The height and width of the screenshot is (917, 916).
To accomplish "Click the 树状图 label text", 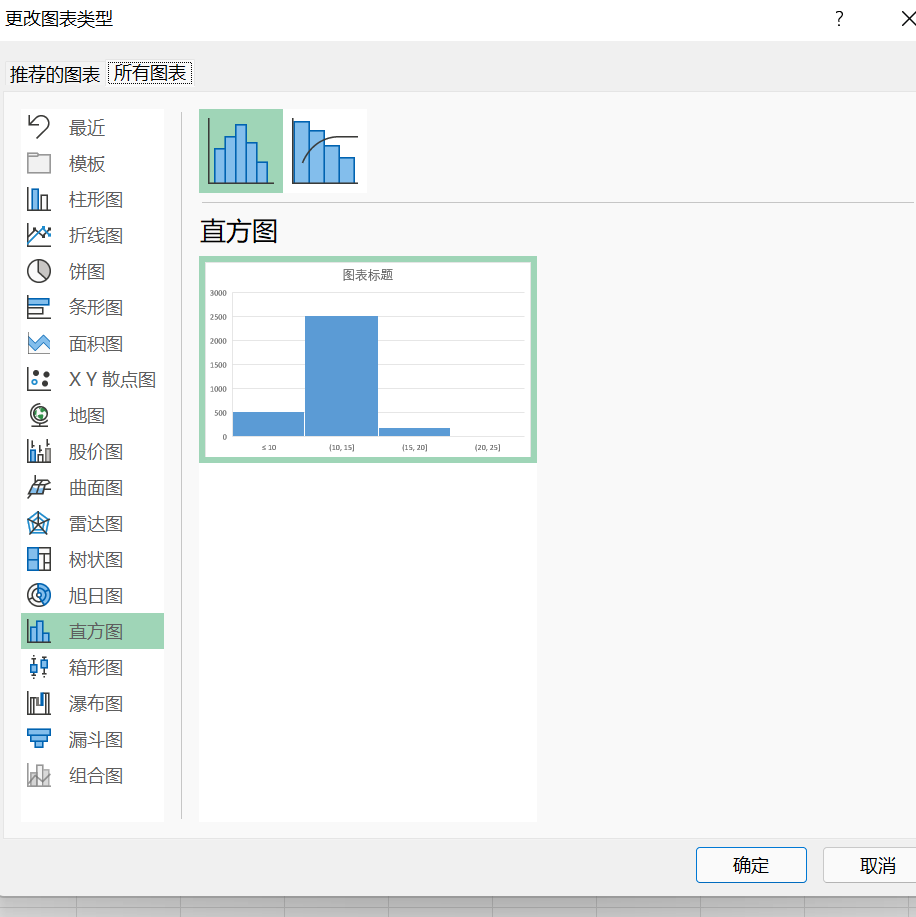I will (x=96, y=560).
